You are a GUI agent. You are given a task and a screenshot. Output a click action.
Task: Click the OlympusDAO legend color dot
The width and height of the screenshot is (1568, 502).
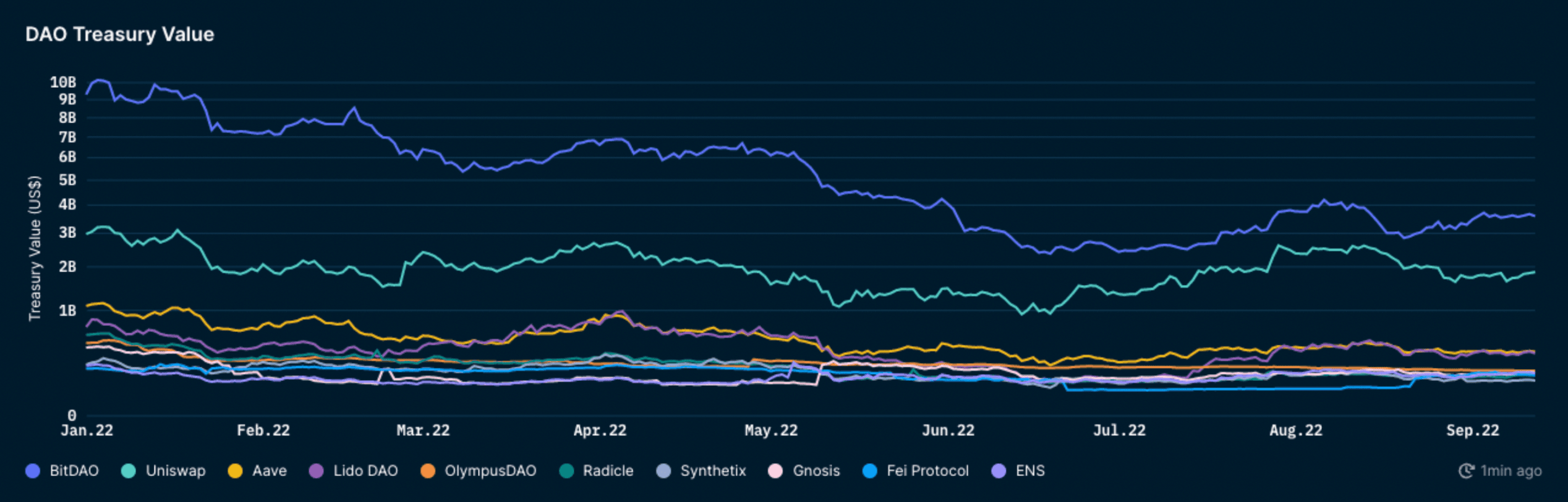427,471
